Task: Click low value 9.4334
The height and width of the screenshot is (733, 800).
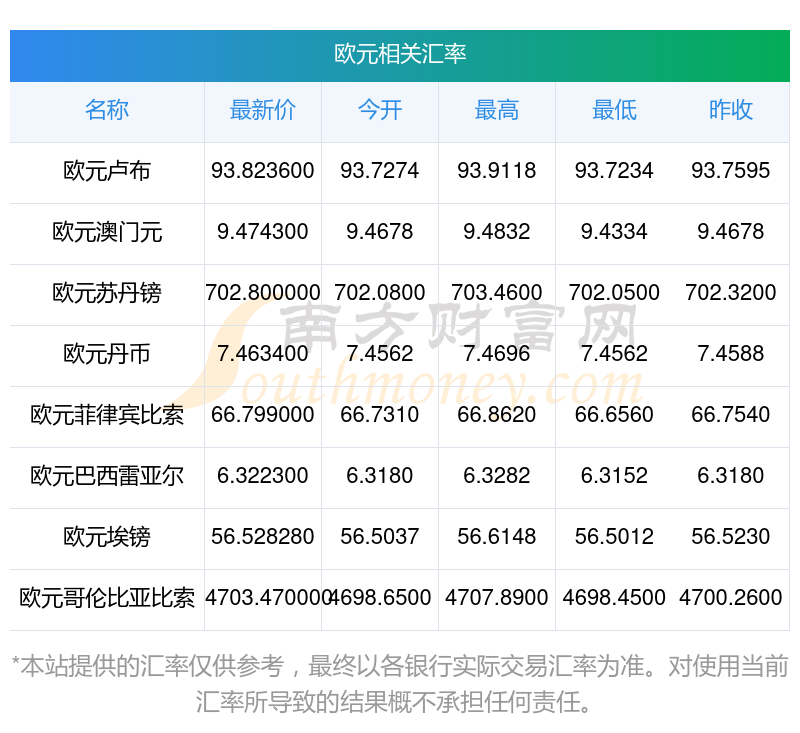Action: [614, 232]
